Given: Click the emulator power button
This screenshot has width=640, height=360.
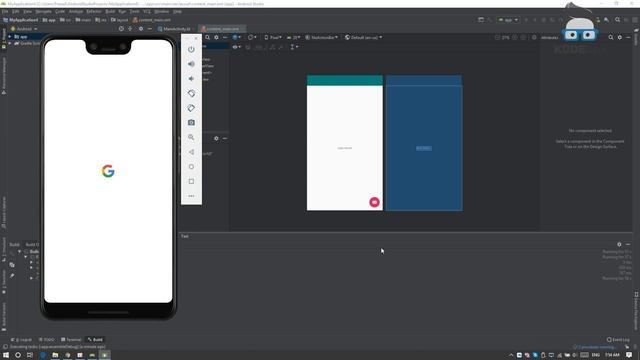Looking at the screenshot, I should [191, 49].
